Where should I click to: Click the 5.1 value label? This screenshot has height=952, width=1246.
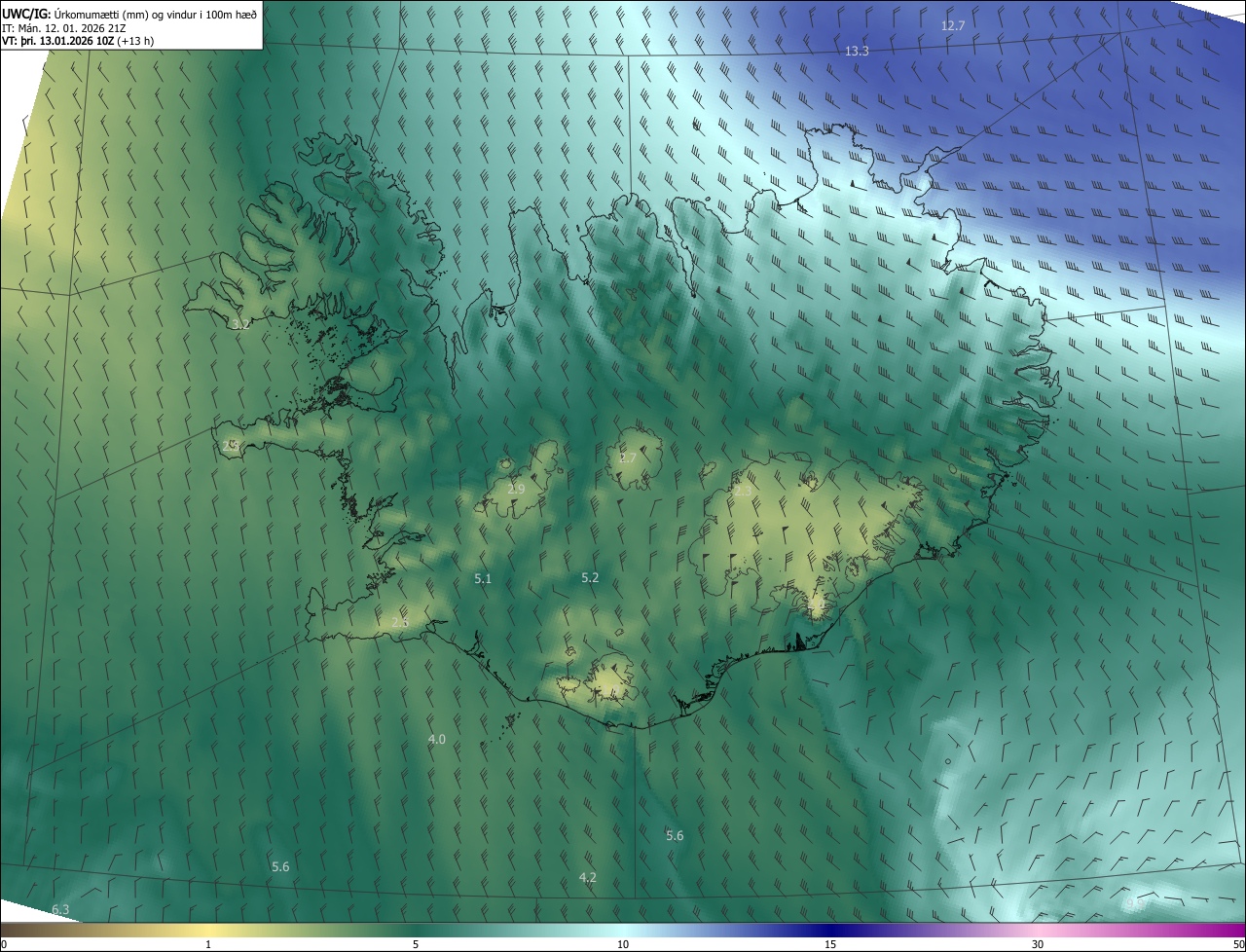click(483, 578)
